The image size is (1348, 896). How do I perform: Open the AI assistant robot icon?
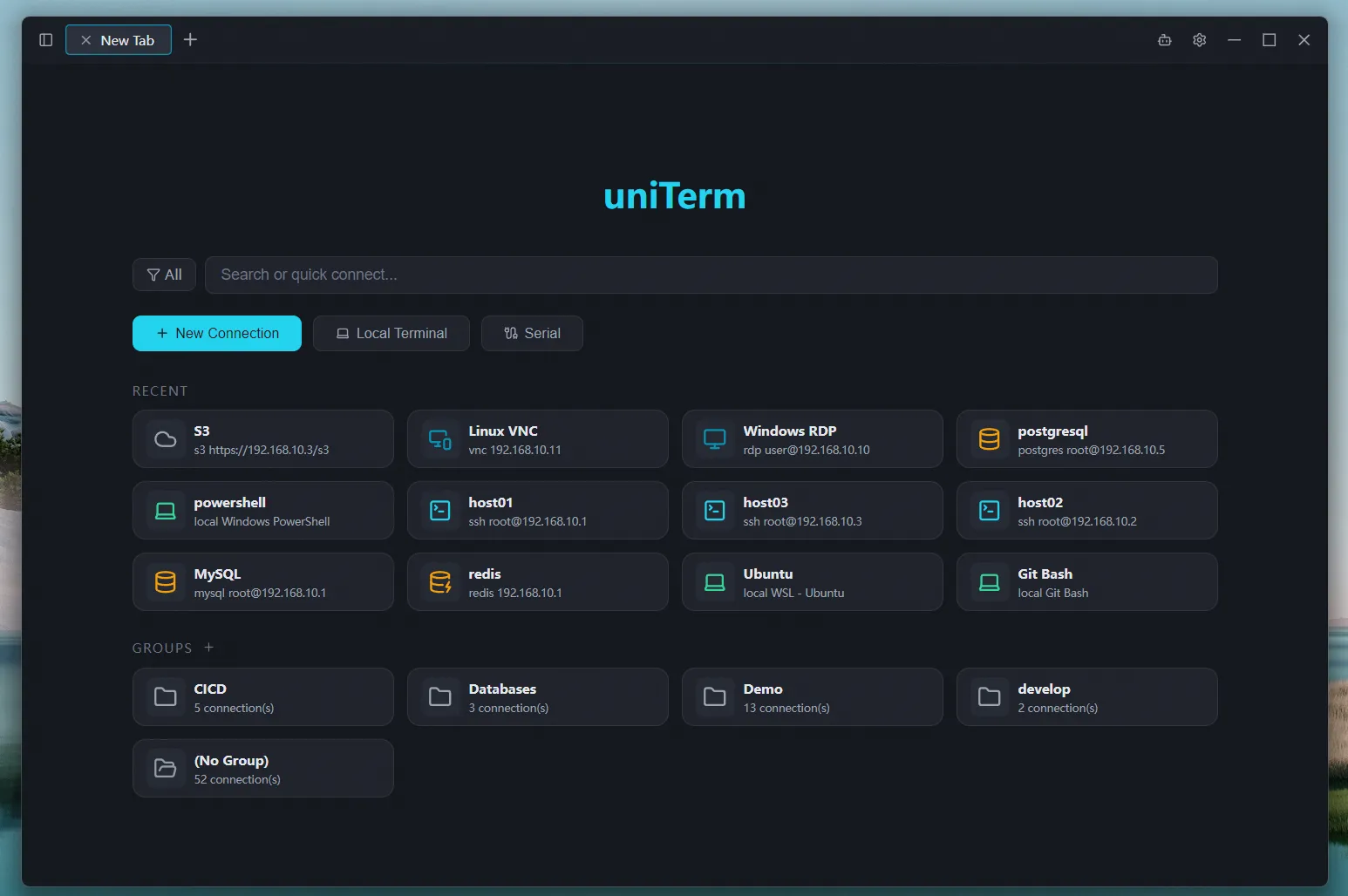(x=1164, y=40)
